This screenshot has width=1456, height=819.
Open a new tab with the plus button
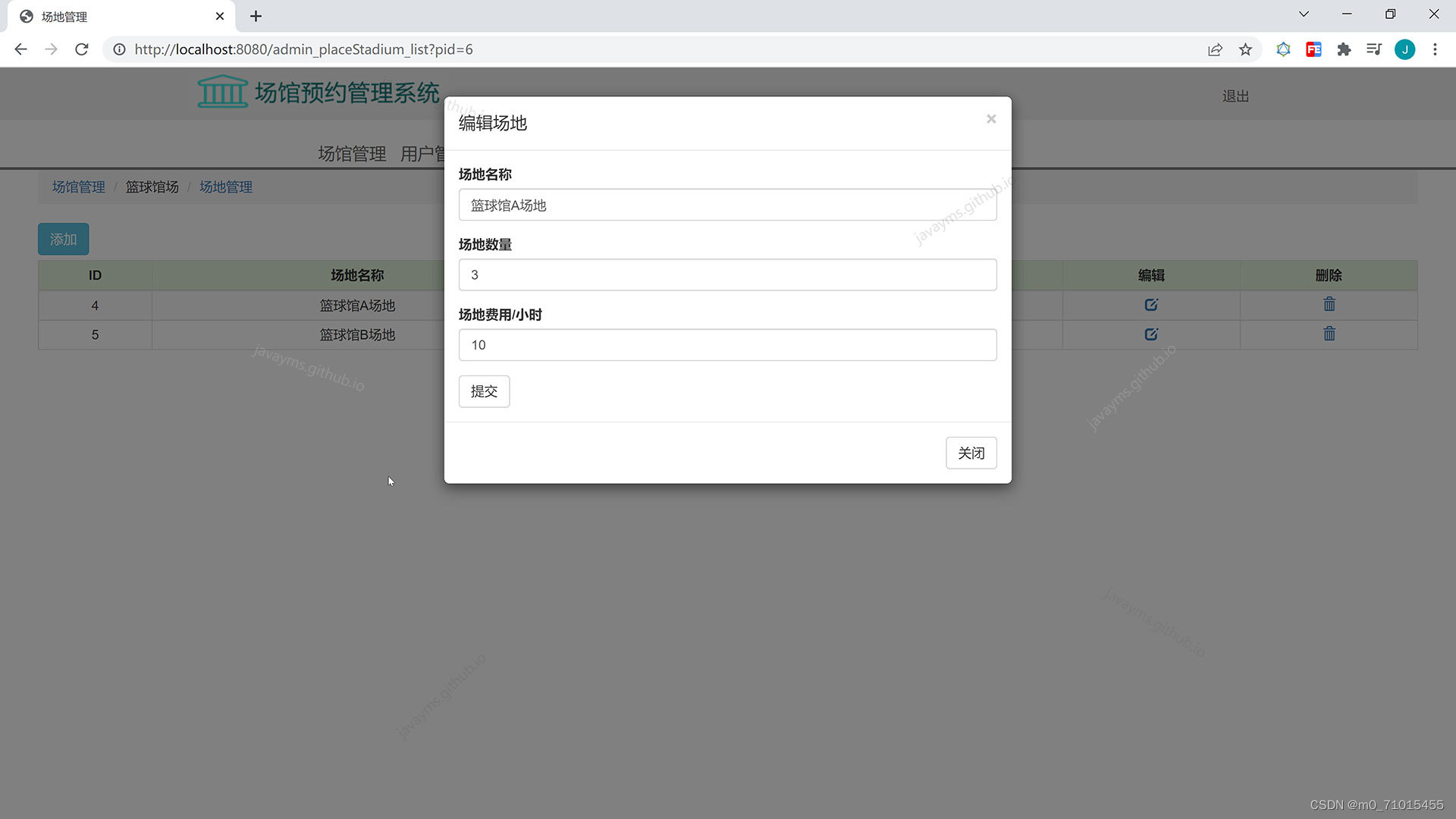256,16
